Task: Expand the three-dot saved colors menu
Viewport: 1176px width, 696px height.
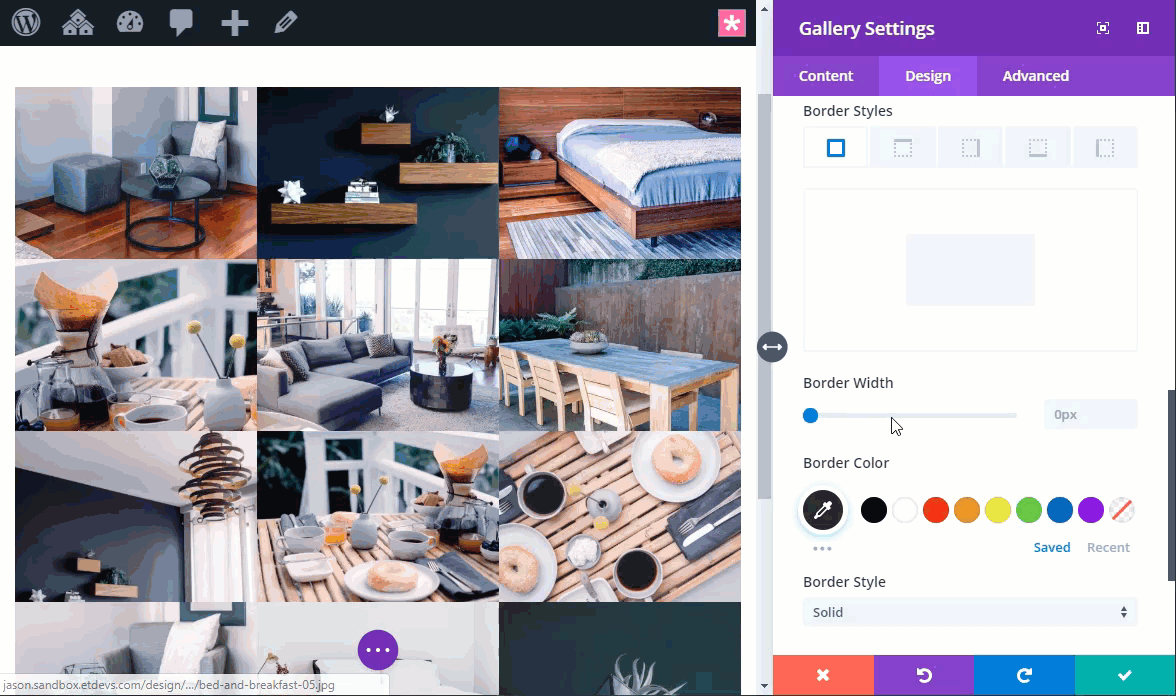Action: (822, 547)
